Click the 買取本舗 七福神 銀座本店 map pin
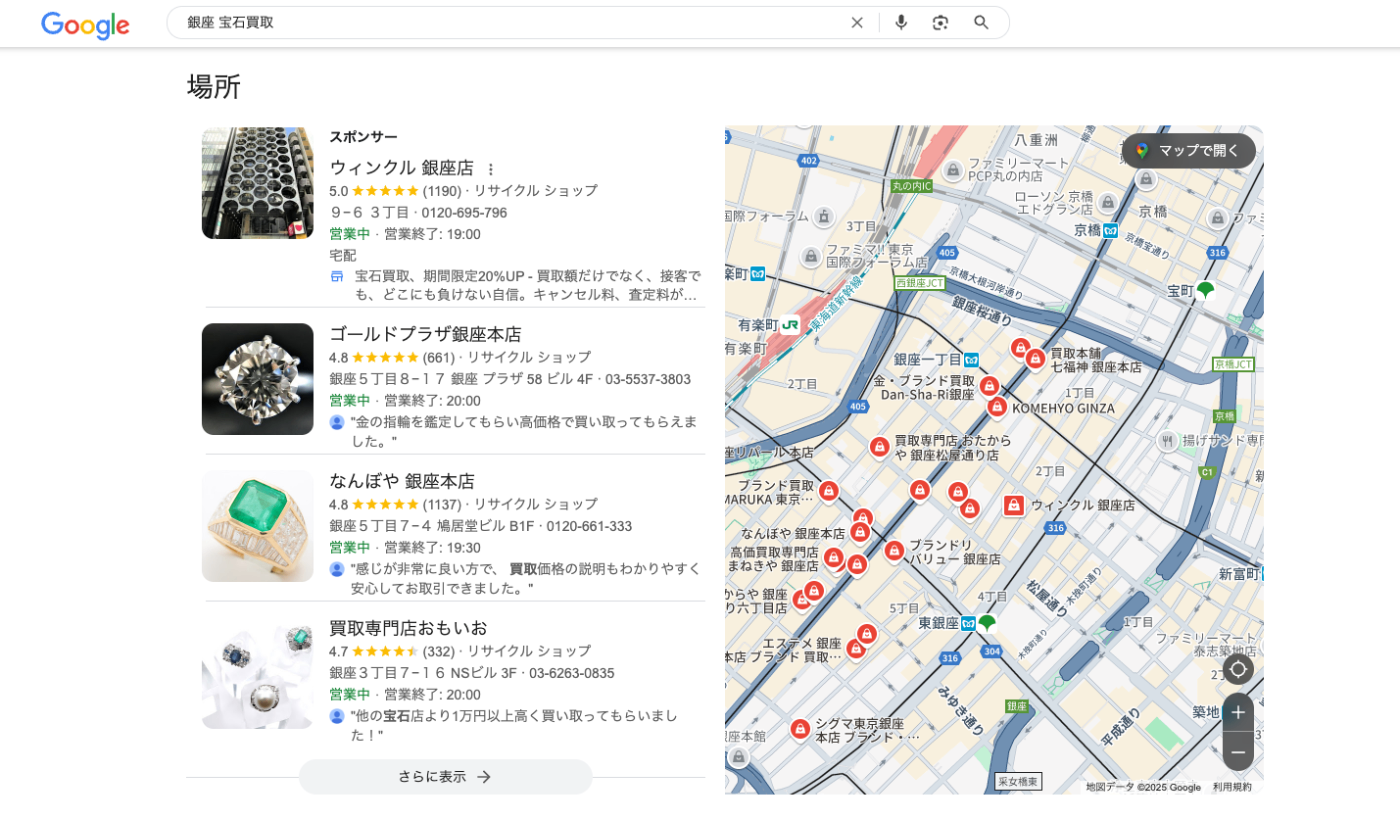This screenshot has height=820, width=1400. 1035,359
